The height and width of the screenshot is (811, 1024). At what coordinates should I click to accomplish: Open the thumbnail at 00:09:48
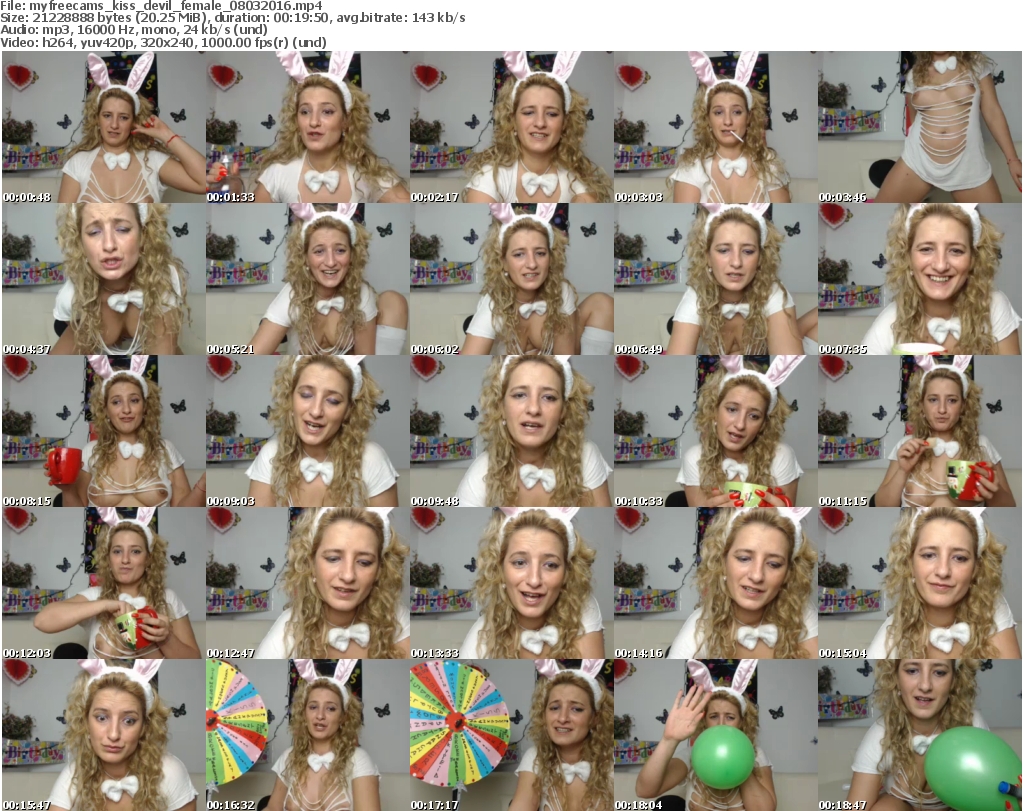pyautogui.click(x=511, y=431)
